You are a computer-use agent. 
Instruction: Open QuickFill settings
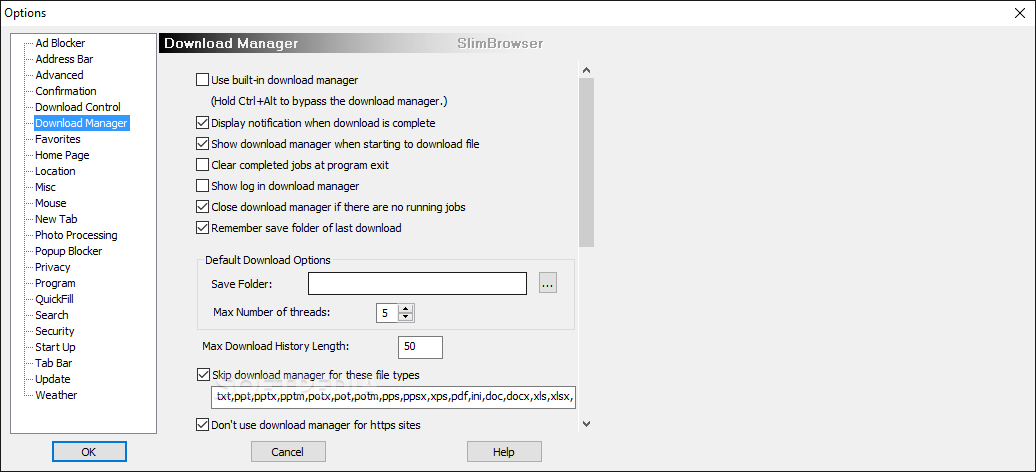pyautogui.click(x=54, y=299)
